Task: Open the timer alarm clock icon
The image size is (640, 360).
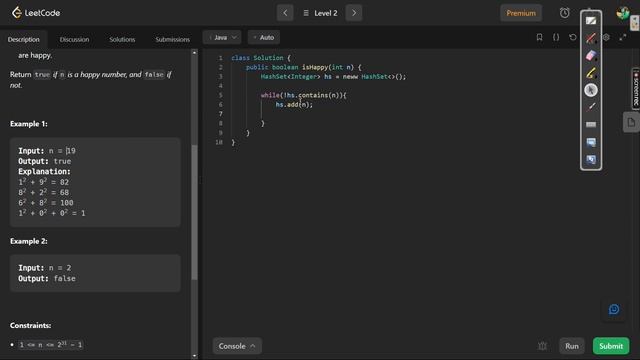Action: (564, 13)
